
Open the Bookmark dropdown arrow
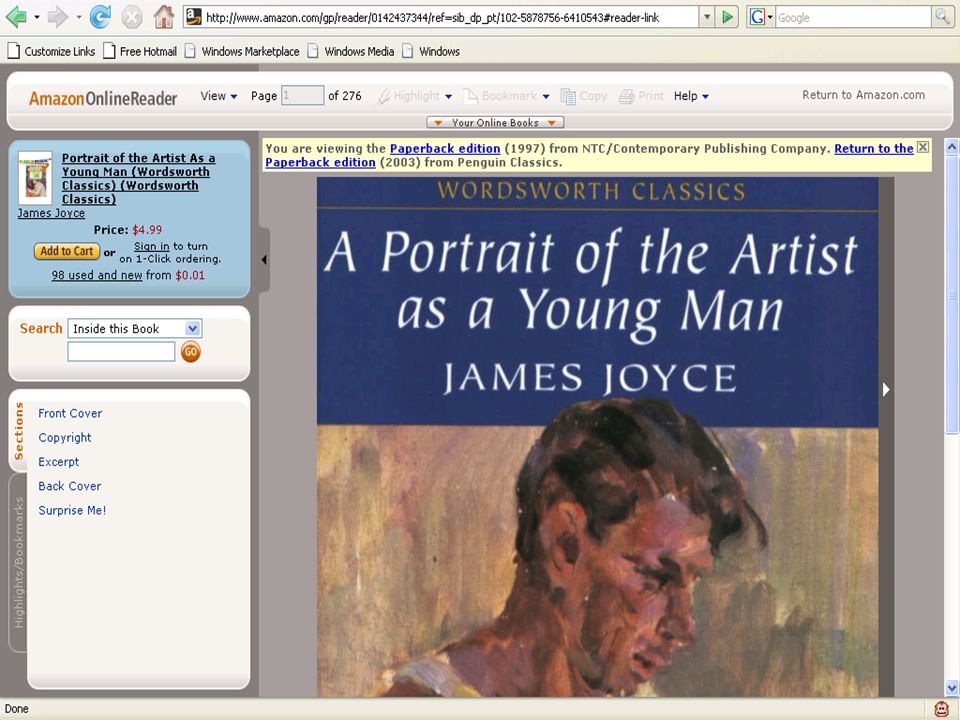point(546,97)
